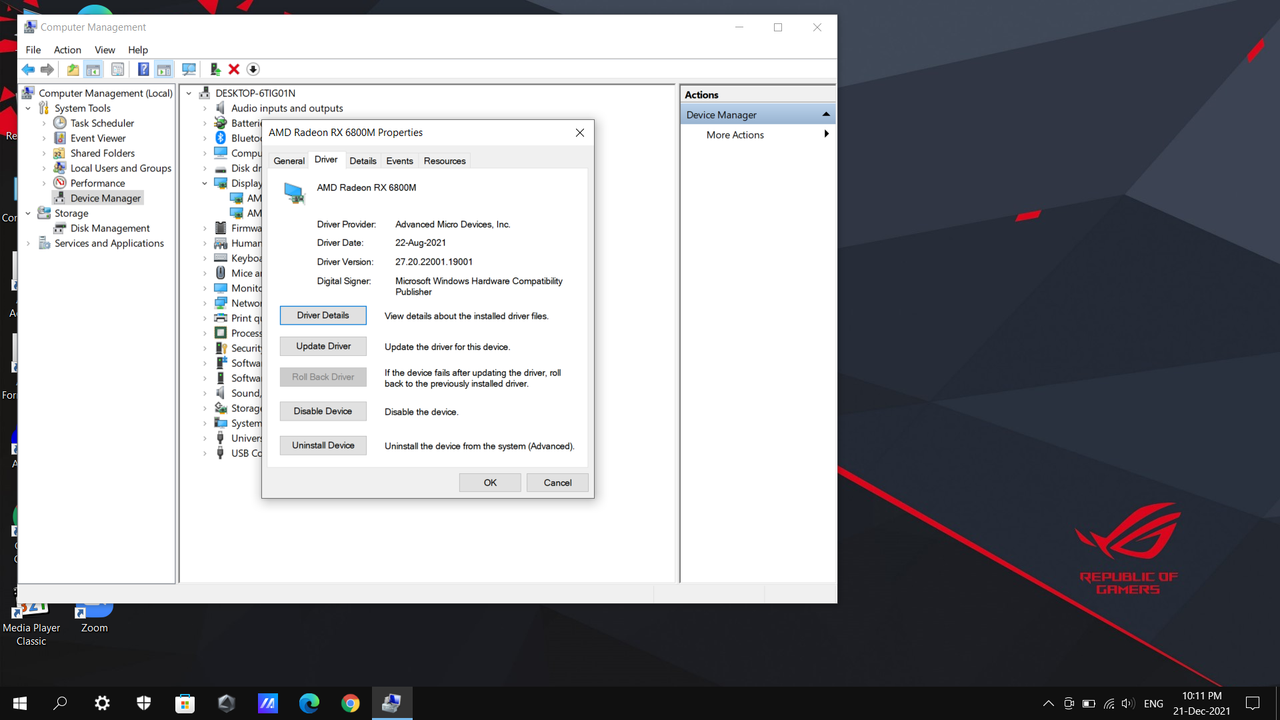Click the Keyboards category icon
Viewport: 1280px width, 720px height.
(x=221, y=258)
